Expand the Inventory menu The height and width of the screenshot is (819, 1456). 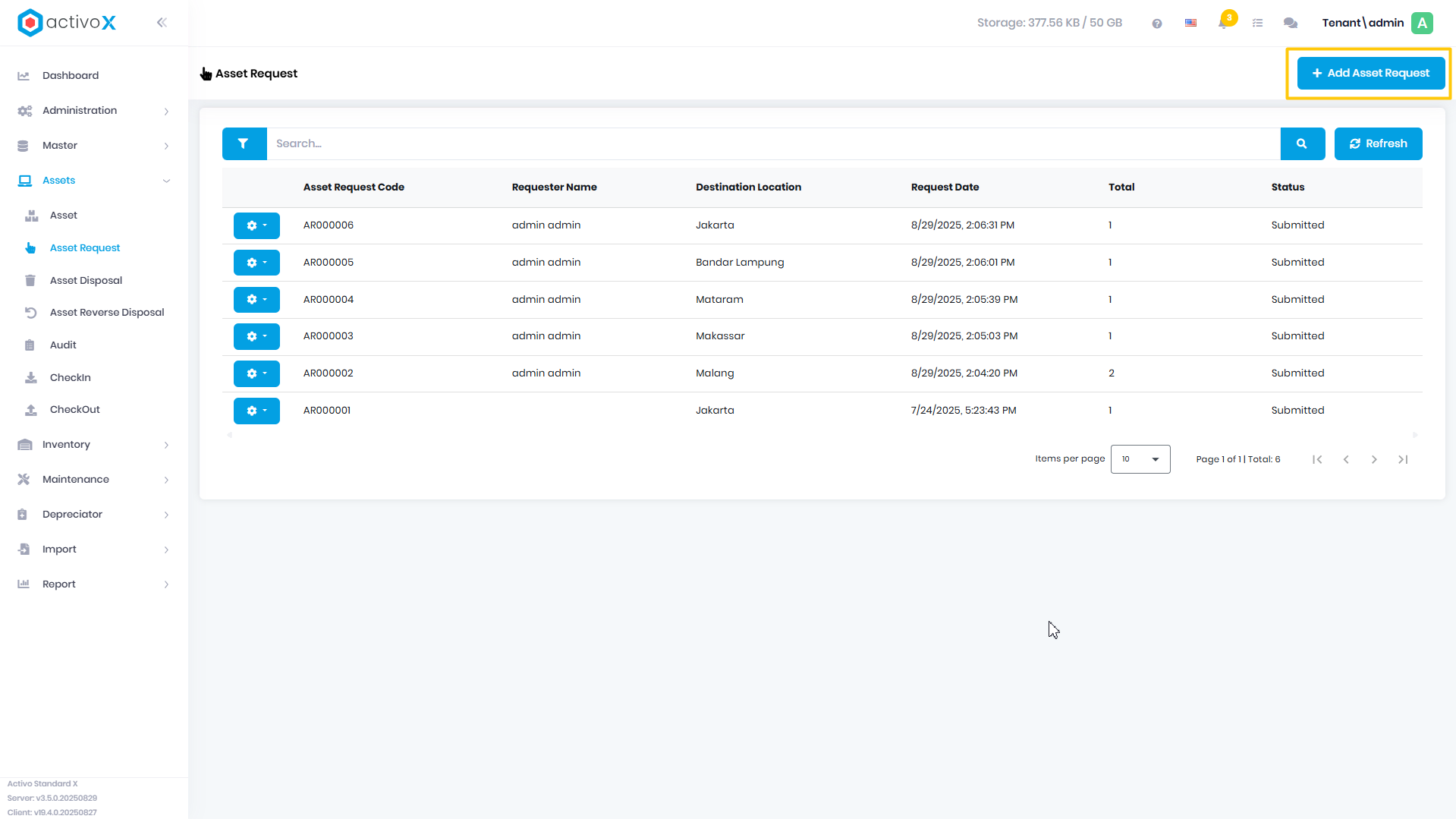(93, 445)
